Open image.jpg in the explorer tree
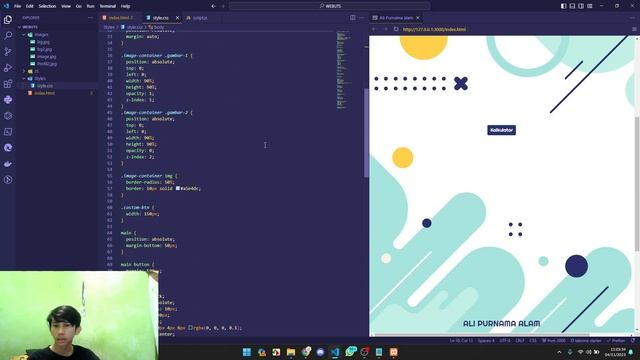The height and width of the screenshot is (360, 640). click(x=57, y=56)
